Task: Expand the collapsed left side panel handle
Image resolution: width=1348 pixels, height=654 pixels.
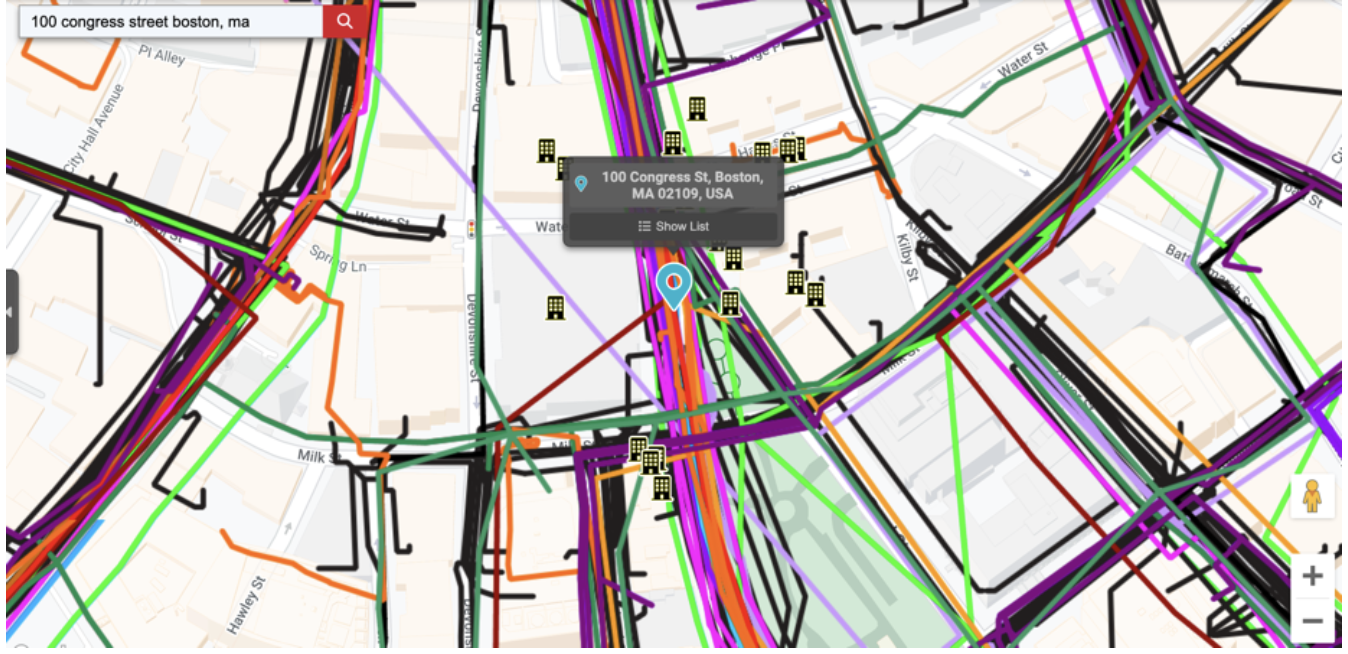Action: click(x=11, y=312)
